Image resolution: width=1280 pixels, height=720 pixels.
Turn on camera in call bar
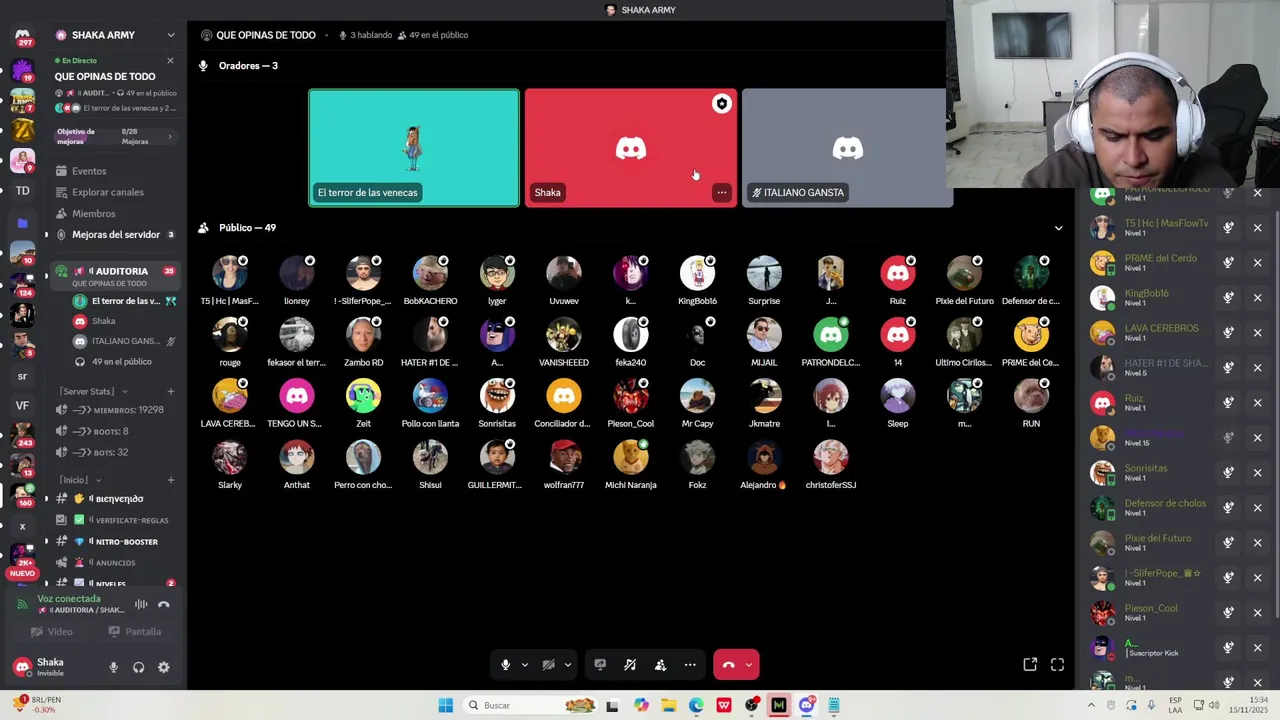pyautogui.click(x=548, y=665)
